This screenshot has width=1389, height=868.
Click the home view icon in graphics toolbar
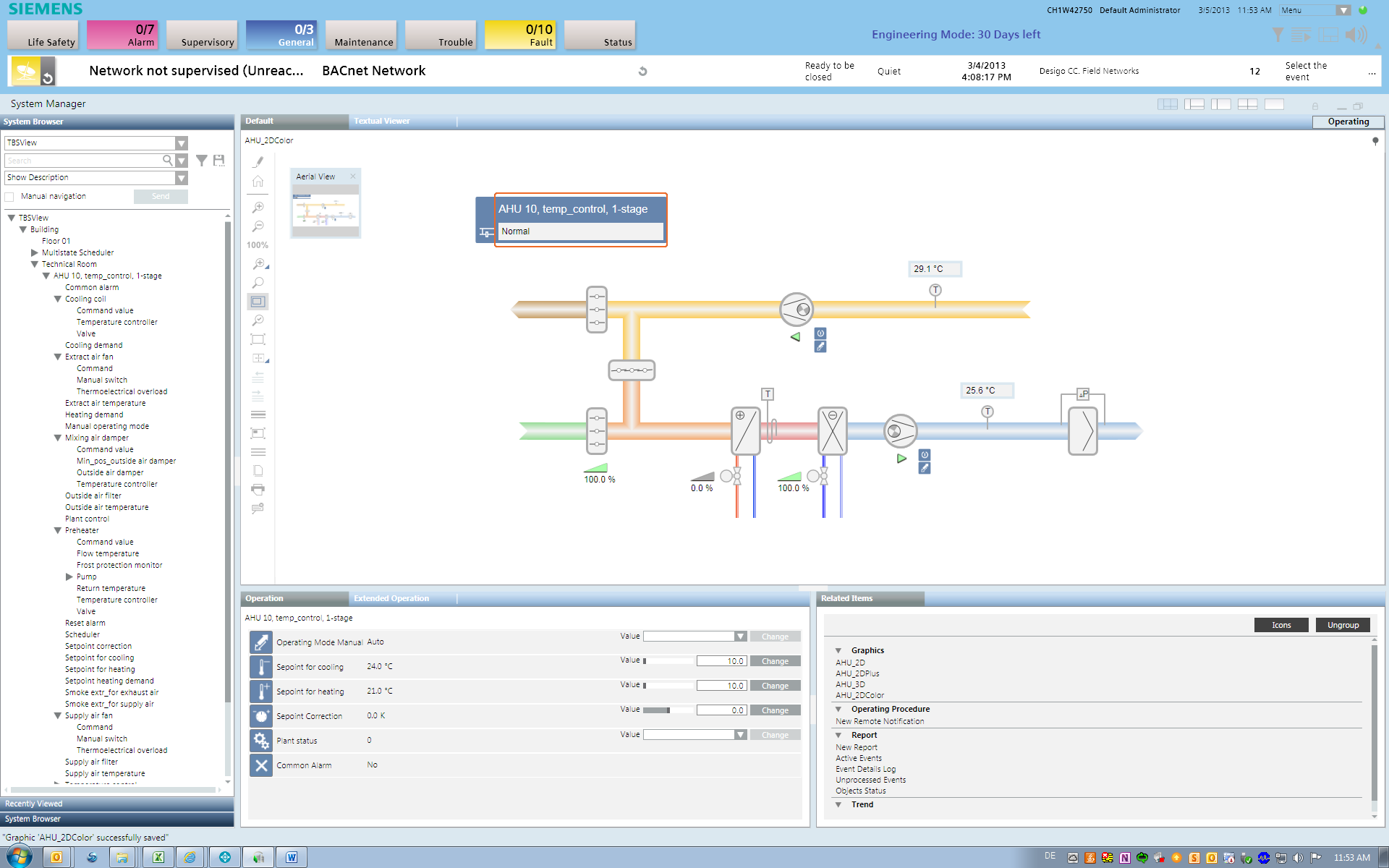pos(258,182)
